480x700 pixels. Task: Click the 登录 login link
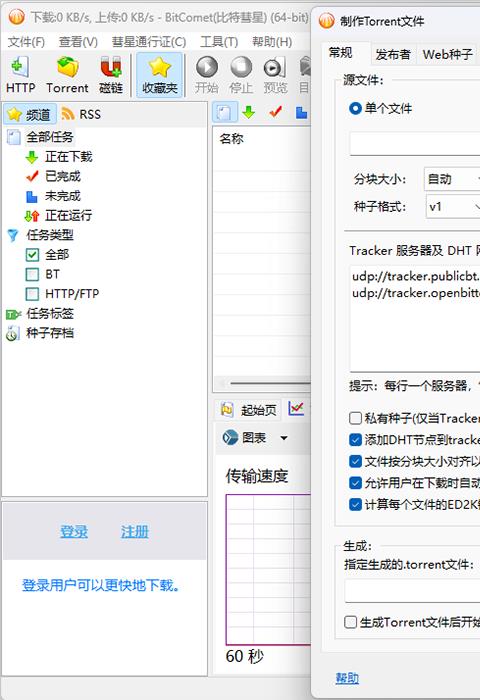click(74, 532)
